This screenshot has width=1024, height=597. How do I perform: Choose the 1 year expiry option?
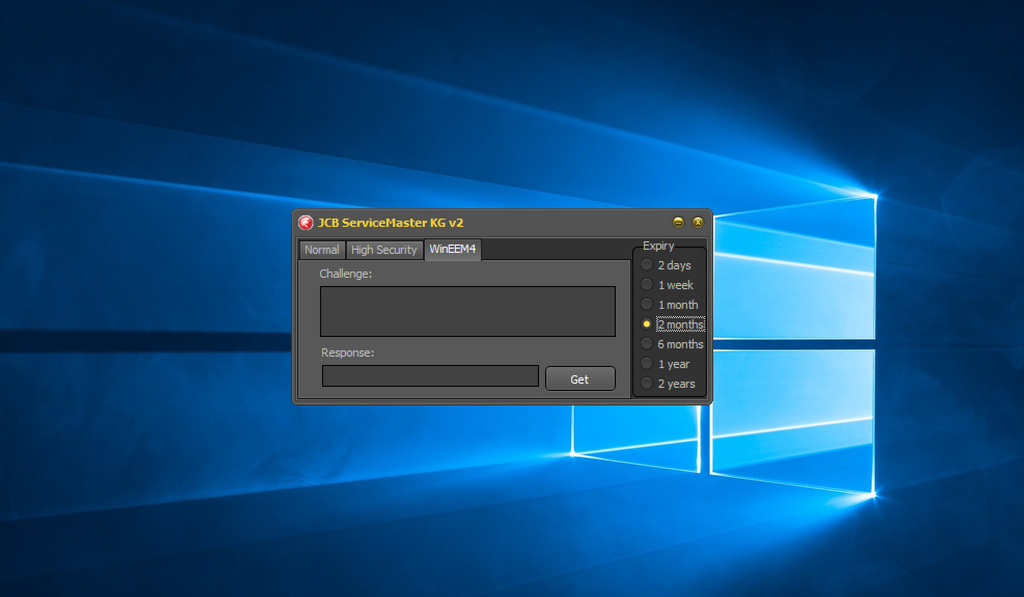[647, 364]
